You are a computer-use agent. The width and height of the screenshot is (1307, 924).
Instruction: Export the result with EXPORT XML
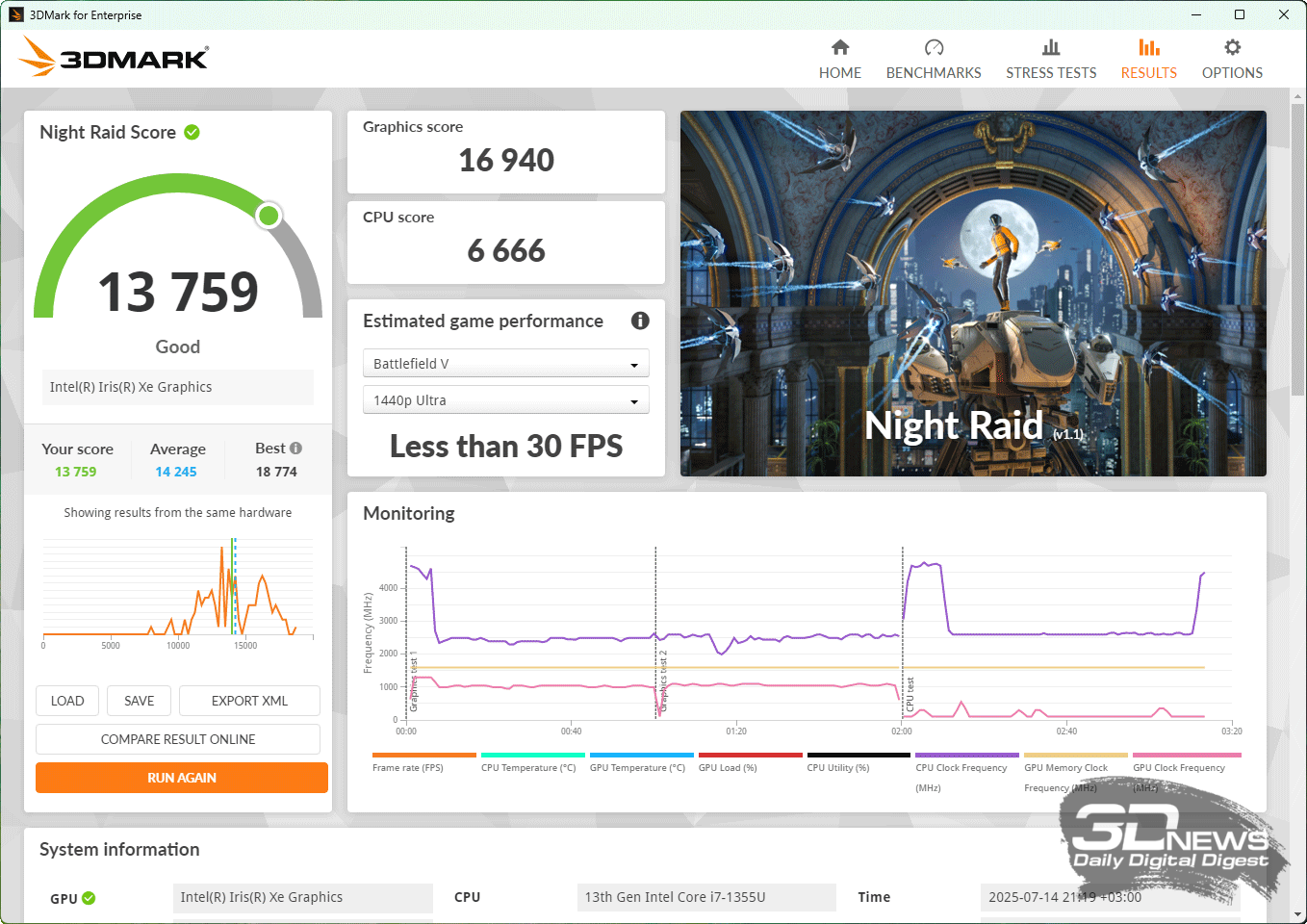[249, 701]
